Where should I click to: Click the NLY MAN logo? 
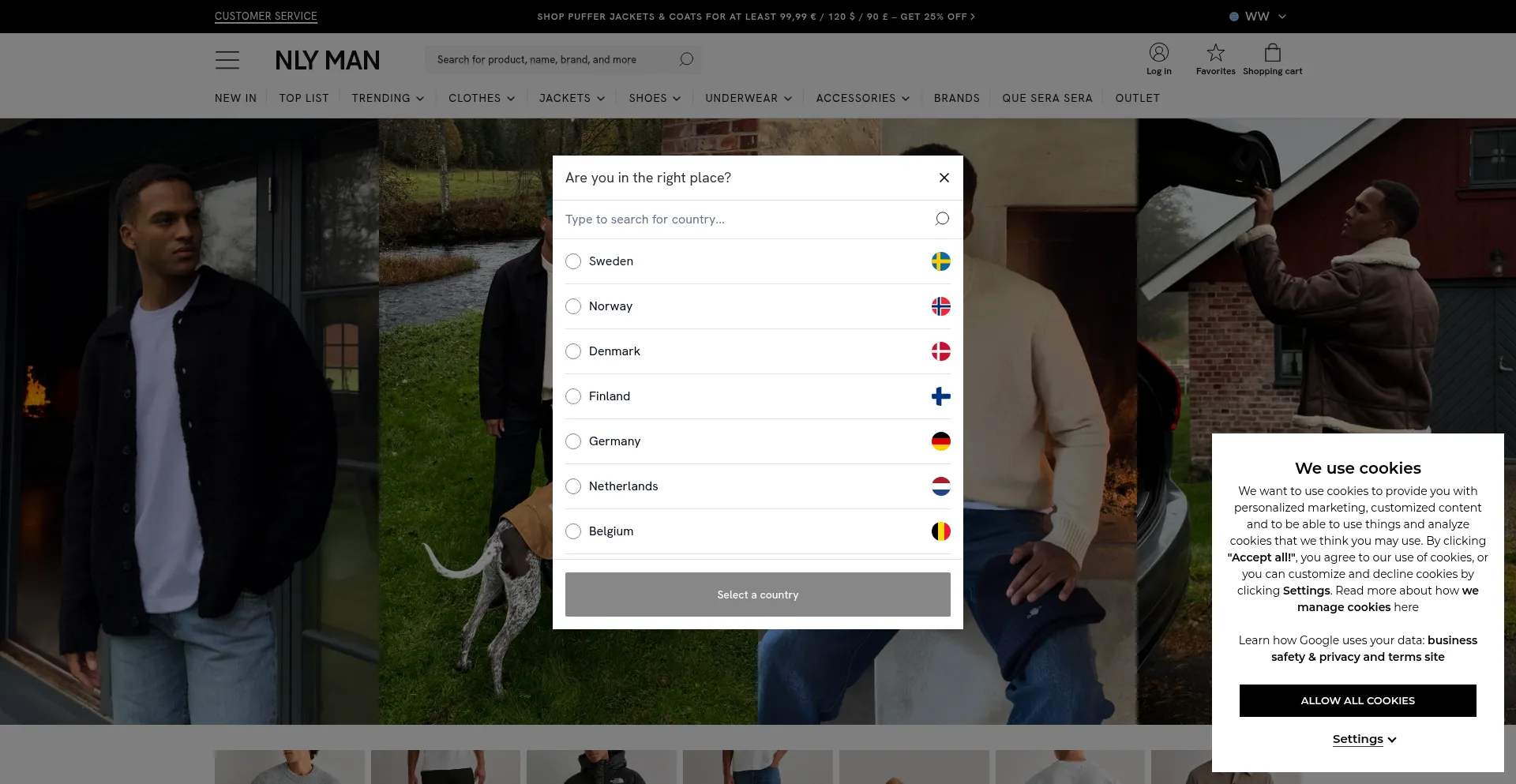tap(327, 60)
